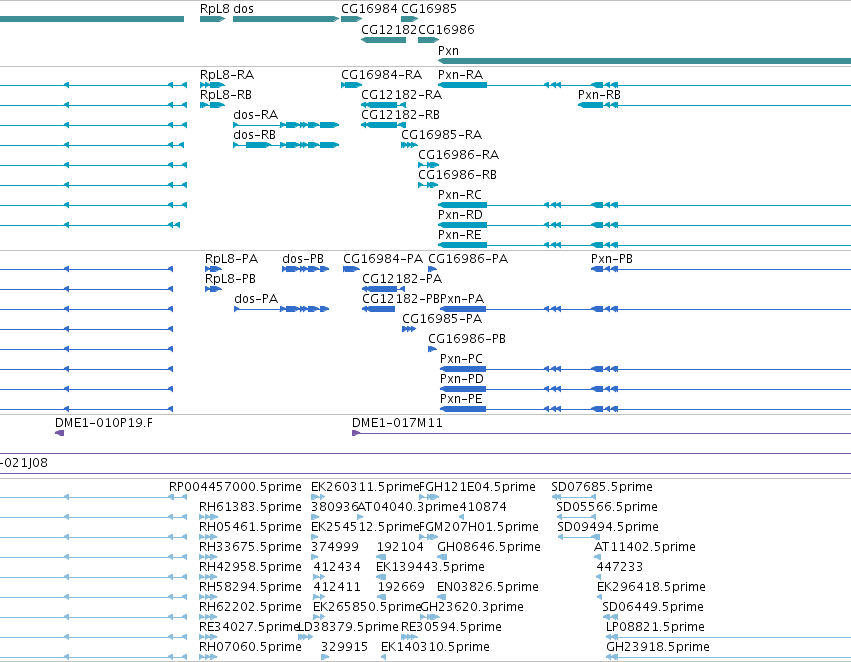Select transcript Pxn-RD label
The height and width of the screenshot is (662, 851).
(x=460, y=215)
